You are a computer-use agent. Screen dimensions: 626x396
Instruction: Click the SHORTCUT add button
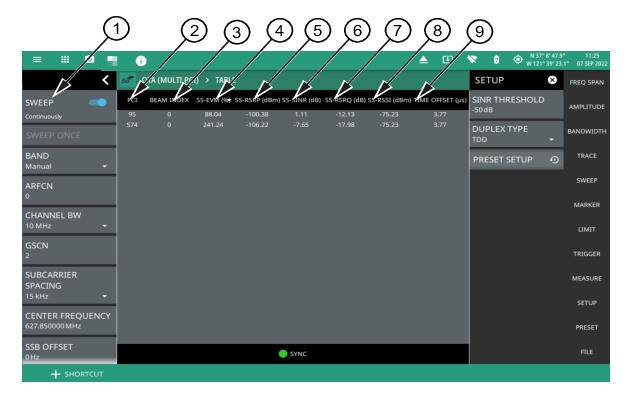click(x=77, y=374)
